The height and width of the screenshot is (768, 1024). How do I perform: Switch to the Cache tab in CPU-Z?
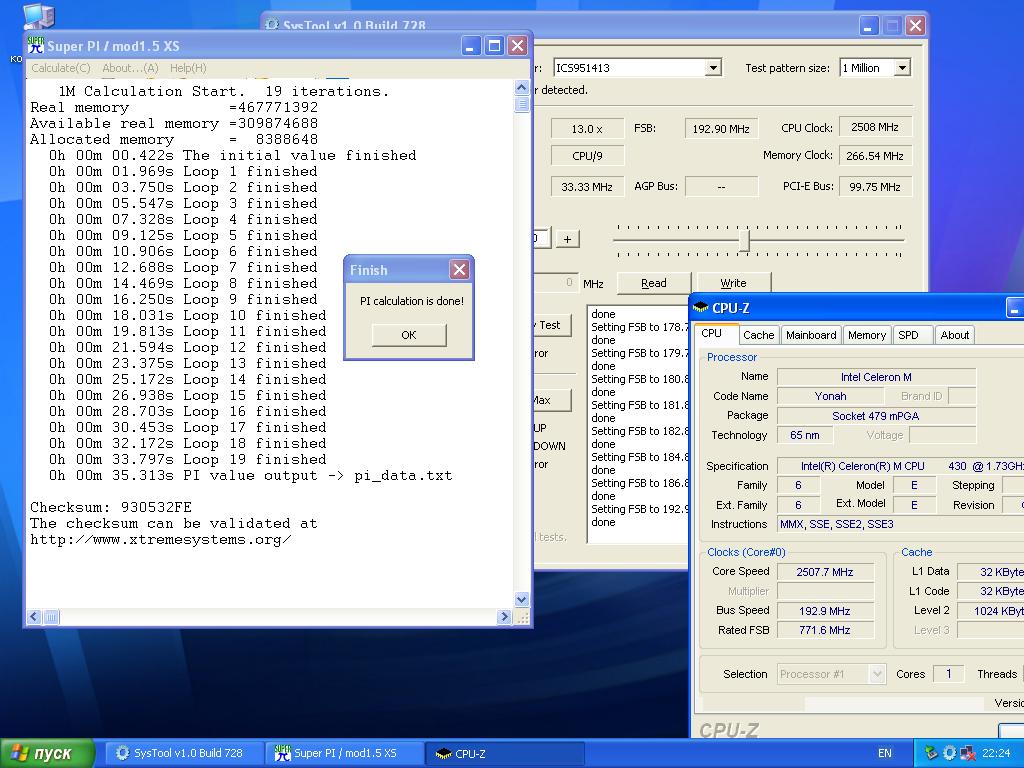coord(758,335)
